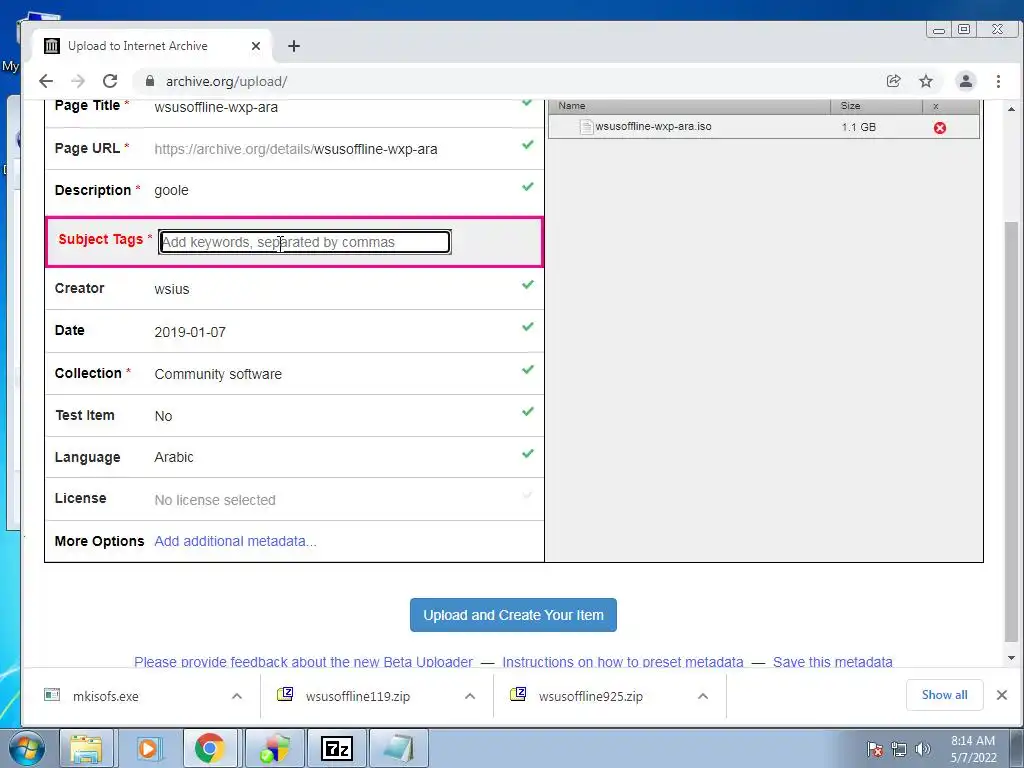Open instructions on how to preset metadata
The image size is (1024, 768).
coord(622,662)
